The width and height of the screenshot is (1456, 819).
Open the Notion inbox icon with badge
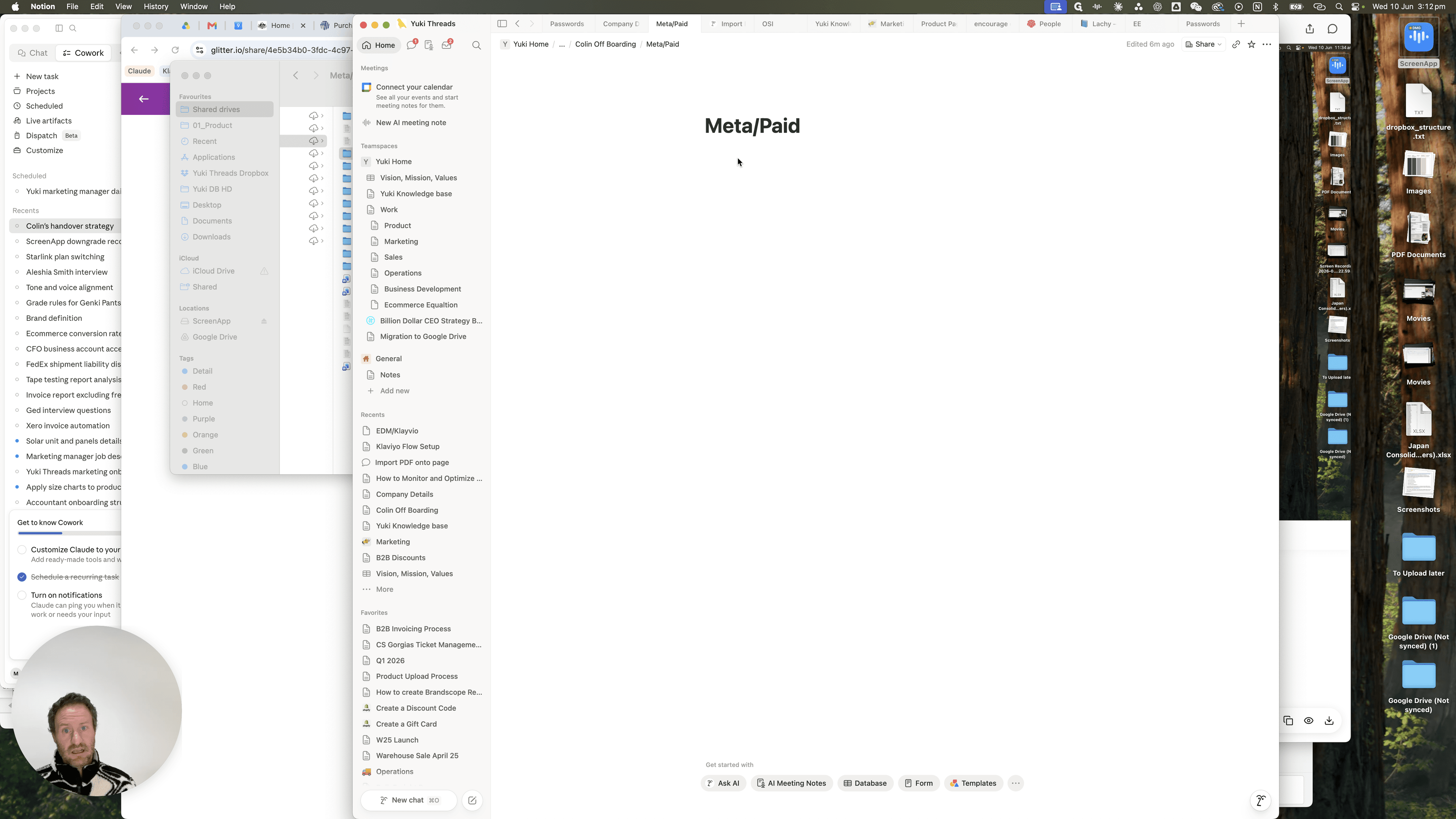coord(447,45)
